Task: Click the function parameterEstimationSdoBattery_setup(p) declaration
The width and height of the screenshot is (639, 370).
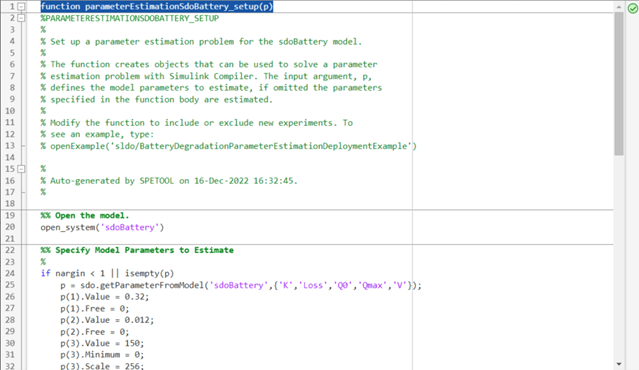Action: click(x=156, y=7)
